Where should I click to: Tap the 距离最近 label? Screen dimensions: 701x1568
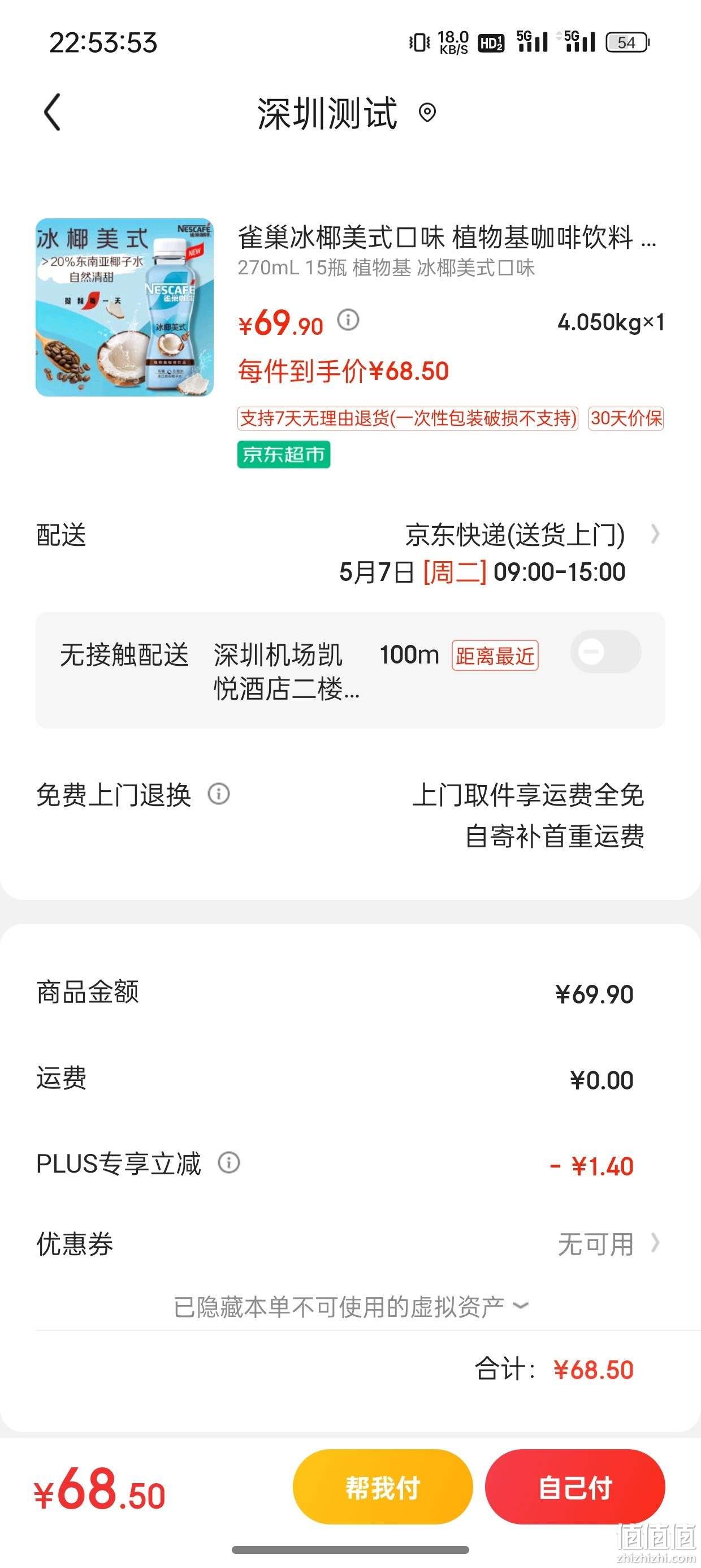pos(495,656)
